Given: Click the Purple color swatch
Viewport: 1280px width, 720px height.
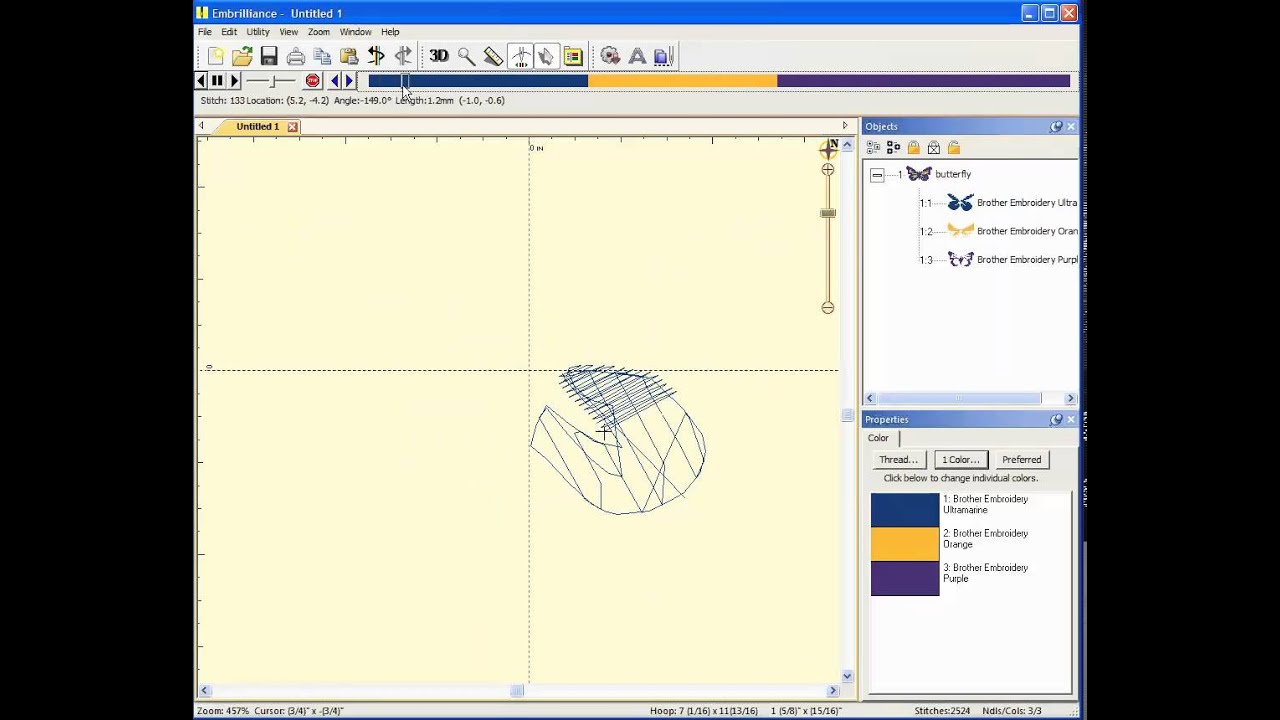Looking at the screenshot, I should tap(905, 579).
